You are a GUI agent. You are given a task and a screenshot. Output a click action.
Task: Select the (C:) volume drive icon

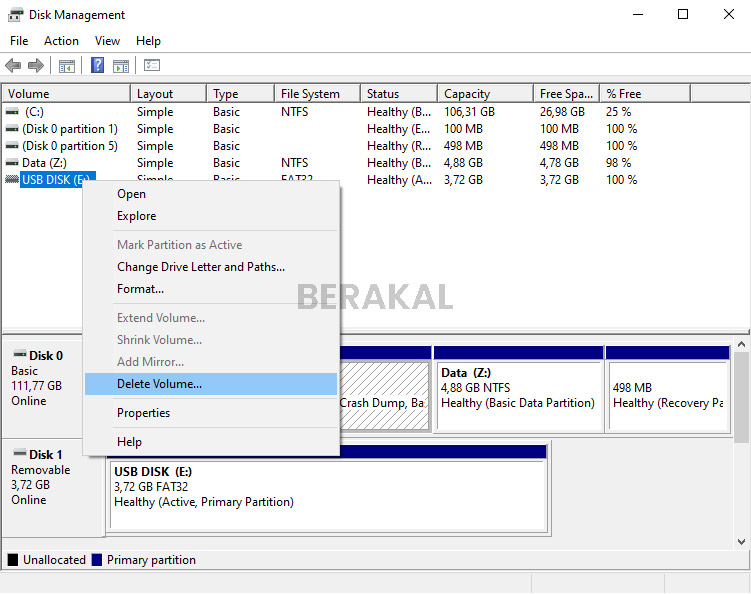point(12,112)
